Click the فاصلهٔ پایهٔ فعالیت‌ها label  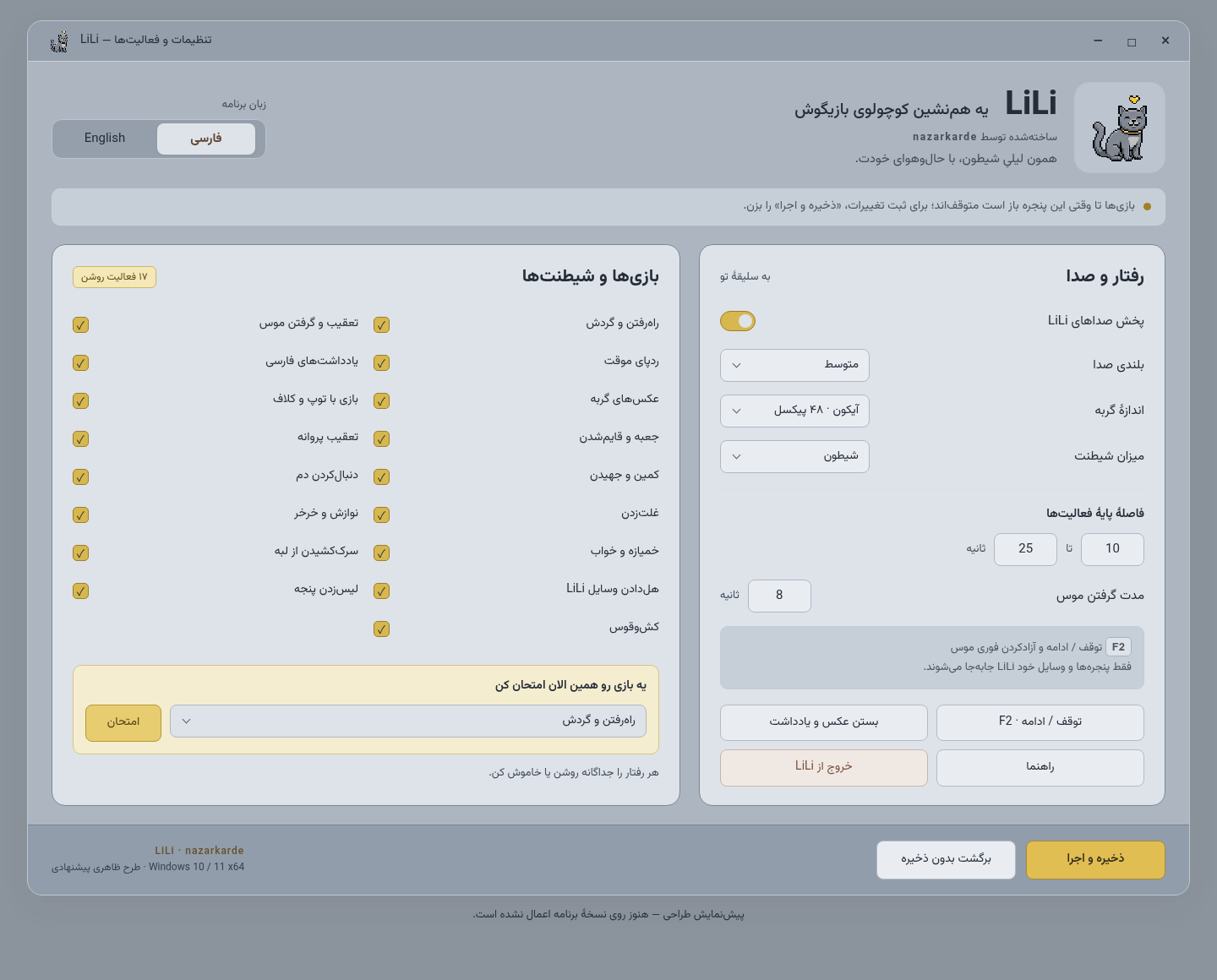pos(1095,513)
